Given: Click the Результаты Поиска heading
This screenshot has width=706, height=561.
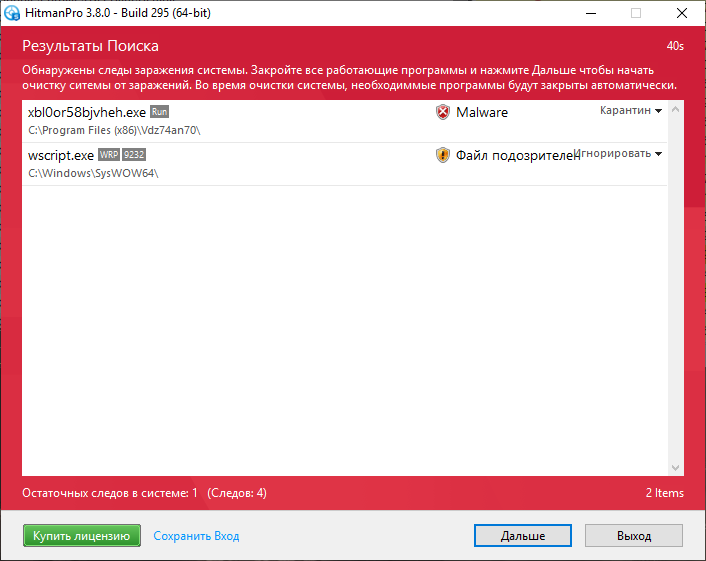Looking at the screenshot, I should click(x=91, y=46).
